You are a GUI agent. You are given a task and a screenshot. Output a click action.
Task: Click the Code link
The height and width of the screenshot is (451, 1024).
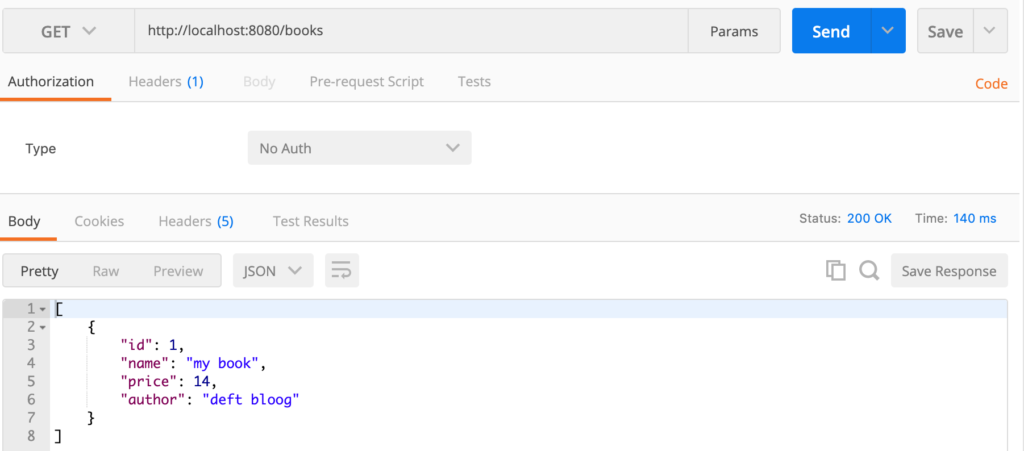point(991,84)
